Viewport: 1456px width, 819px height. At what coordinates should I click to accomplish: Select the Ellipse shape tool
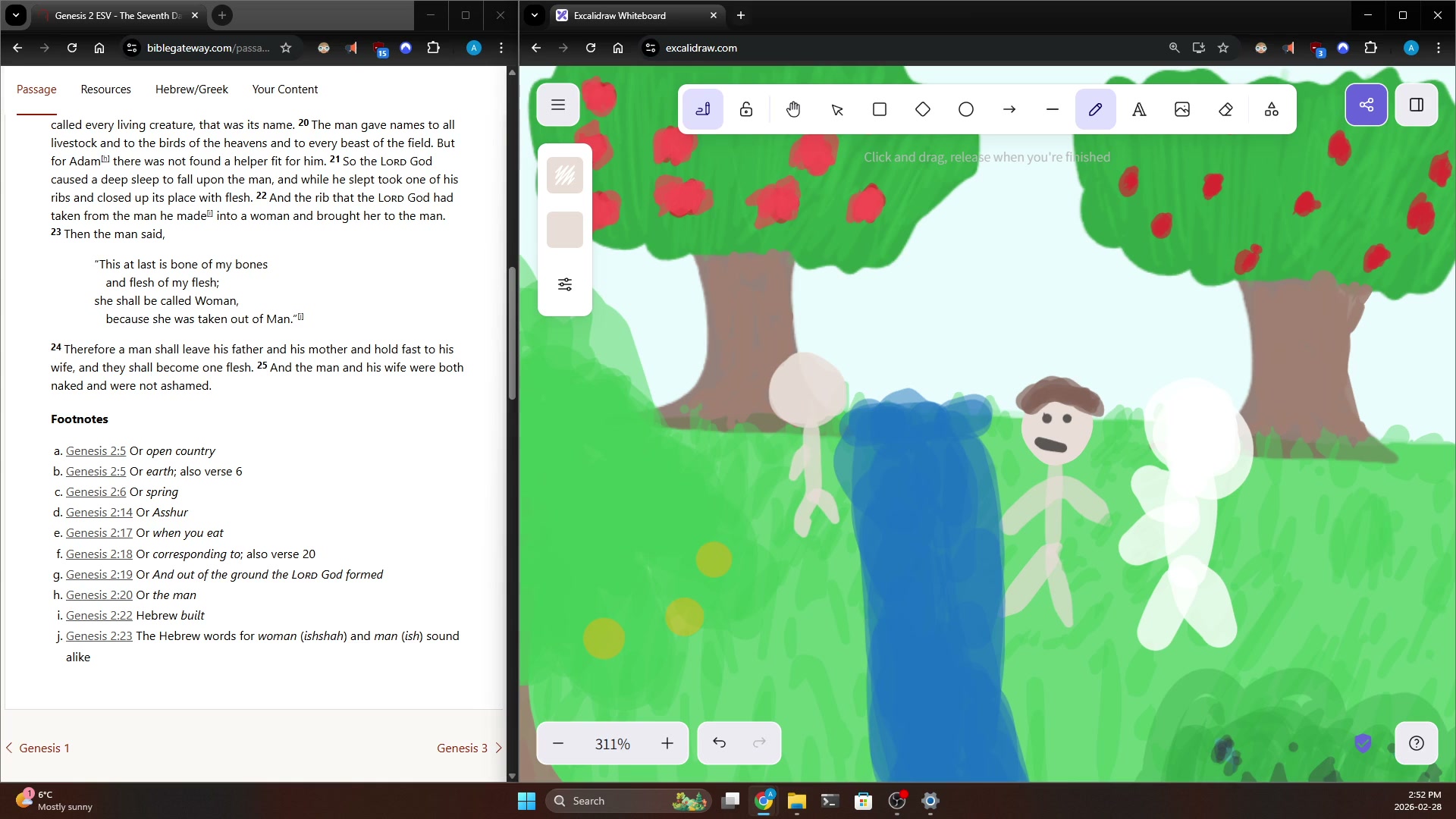point(965,109)
